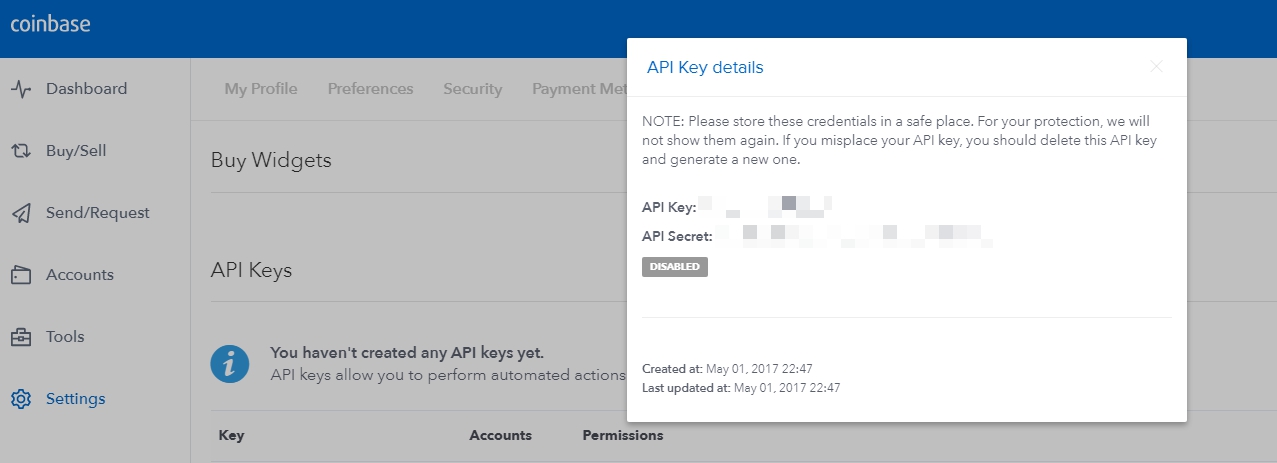Image resolution: width=1277 pixels, height=463 pixels.
Task: Click the coinbase logo
Action: tap(51, 24)
